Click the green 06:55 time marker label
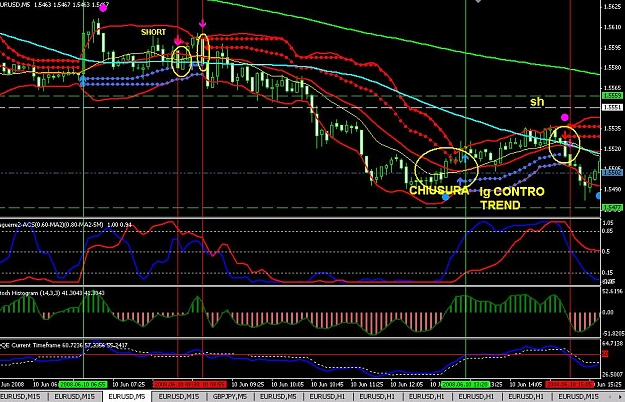 (x=83, y=385)
